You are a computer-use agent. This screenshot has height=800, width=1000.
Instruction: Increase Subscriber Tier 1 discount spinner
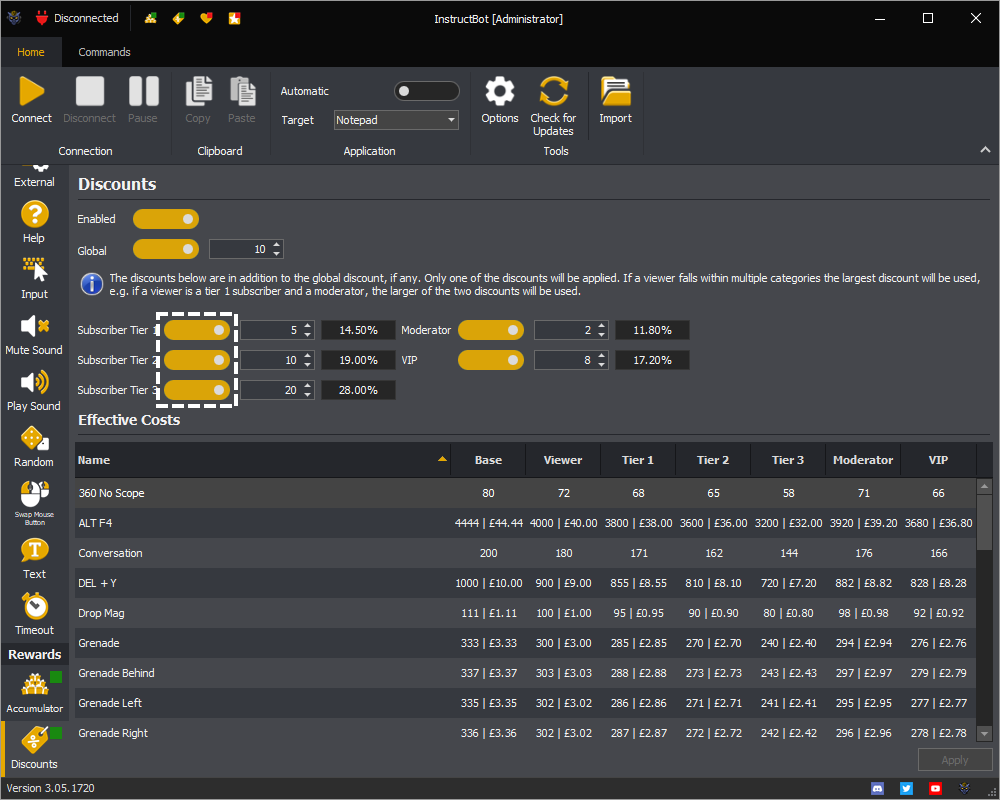pyautogui.click(x=307, y=325)
